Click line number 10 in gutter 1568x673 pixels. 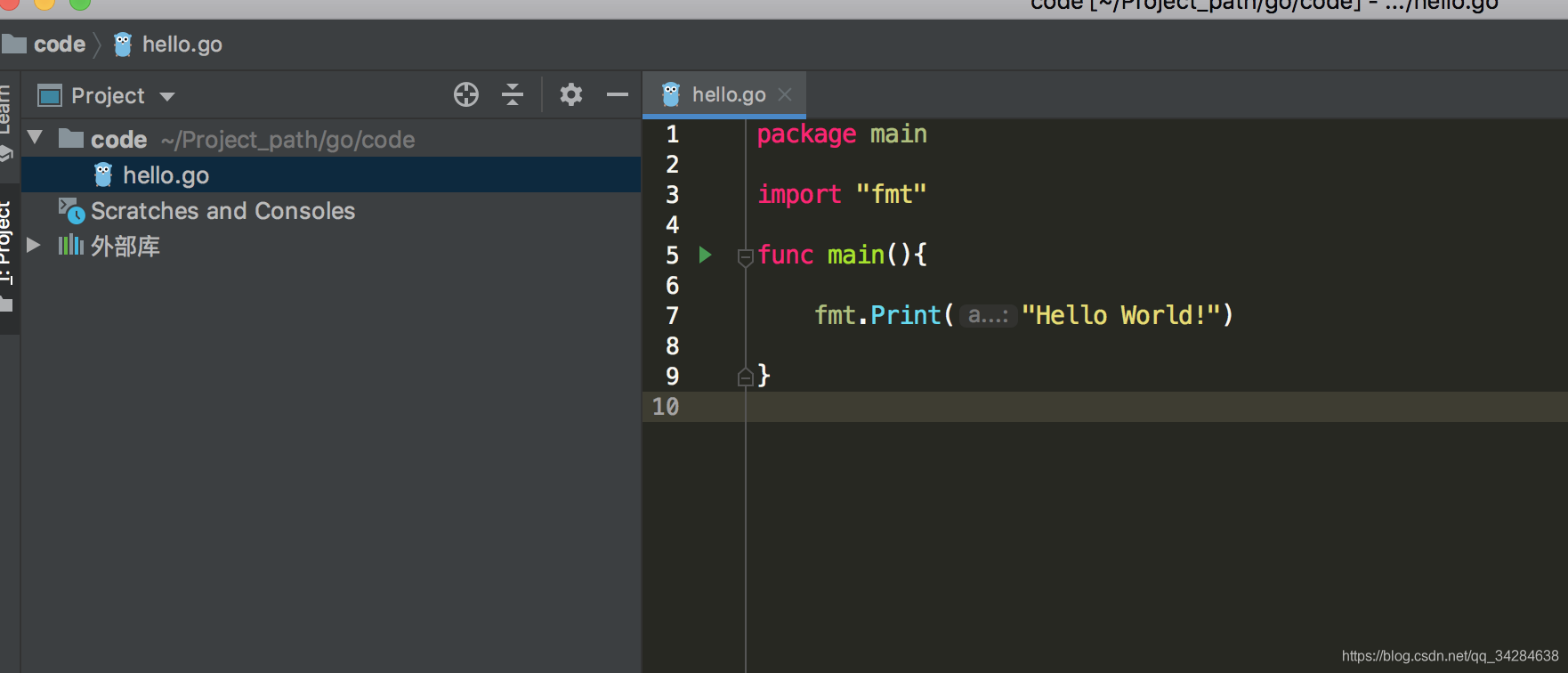pyautogui.click(x=666, y=407)
